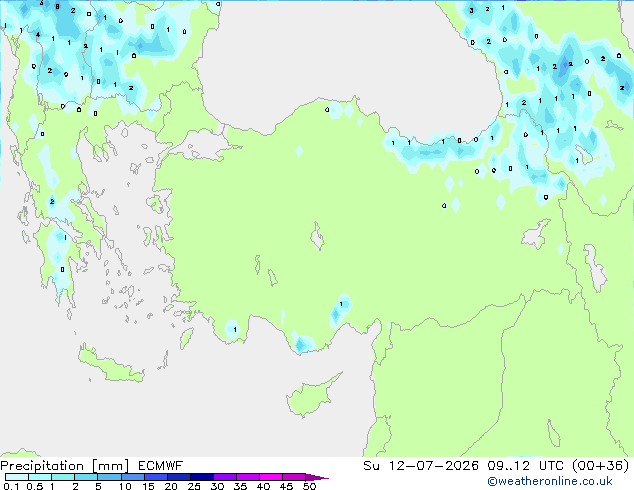Click the "09..12 UTC" time range text
Viewport: 634px width, 490px height.
(x=526, y=466)
